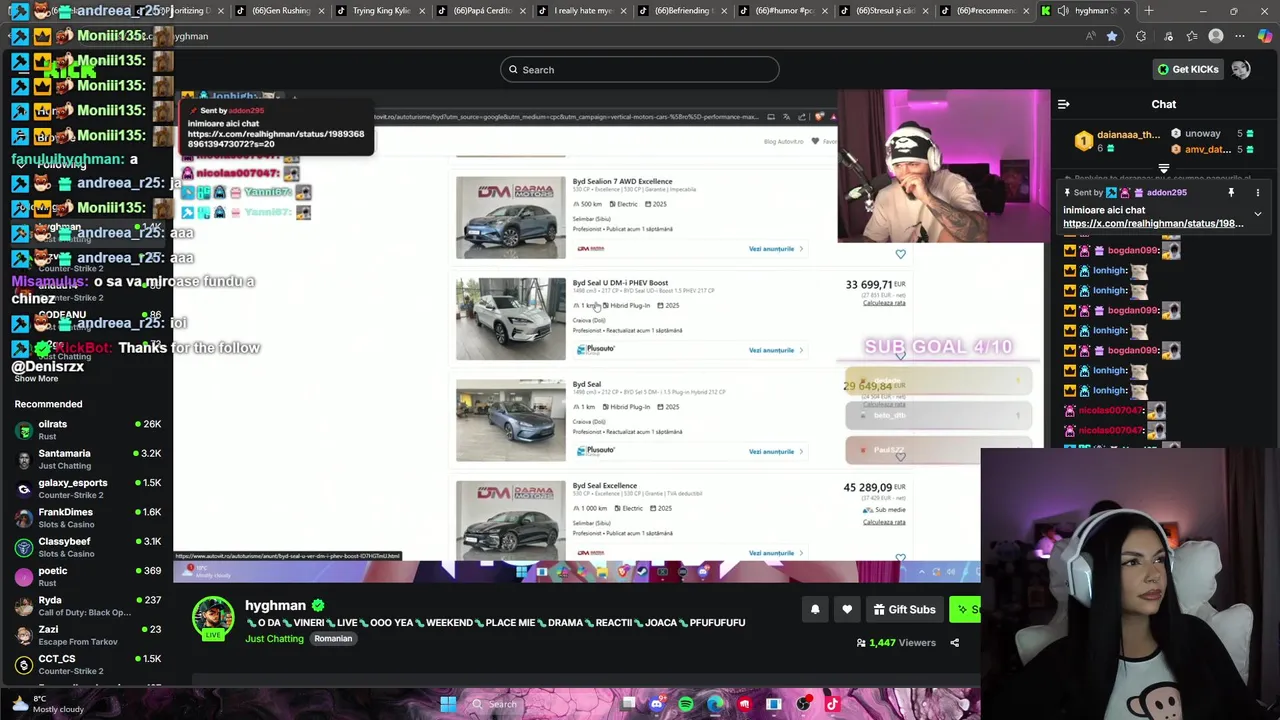
Task: Click Show More in sidebar
Action: [x=36, y=378]
